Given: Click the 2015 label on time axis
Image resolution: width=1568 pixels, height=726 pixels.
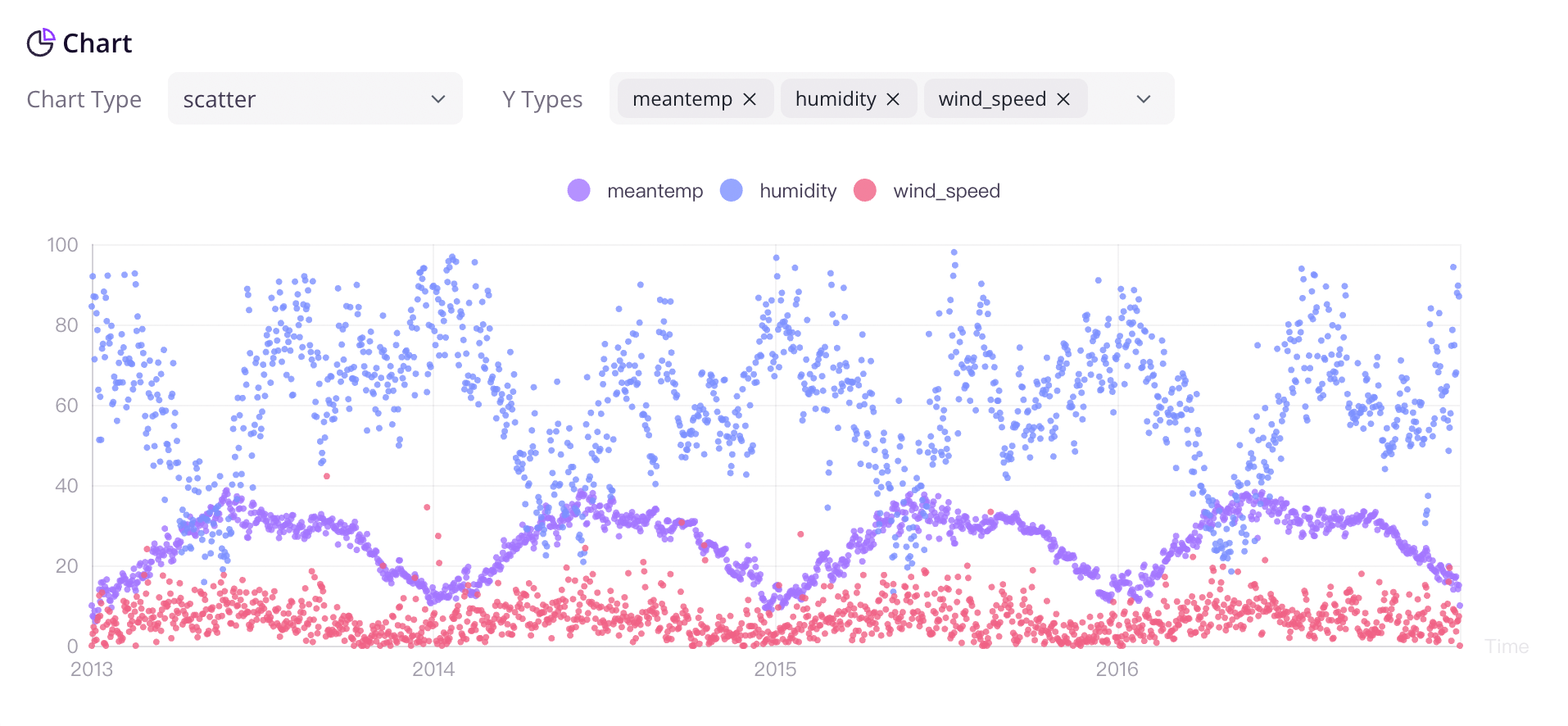Looking at the screenshot, I should tap(775, 669).
